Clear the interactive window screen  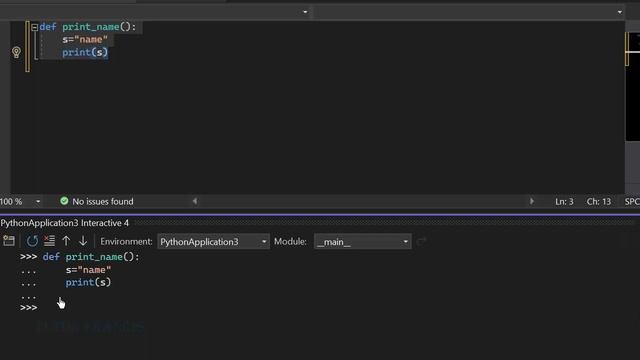pos(49,241)
